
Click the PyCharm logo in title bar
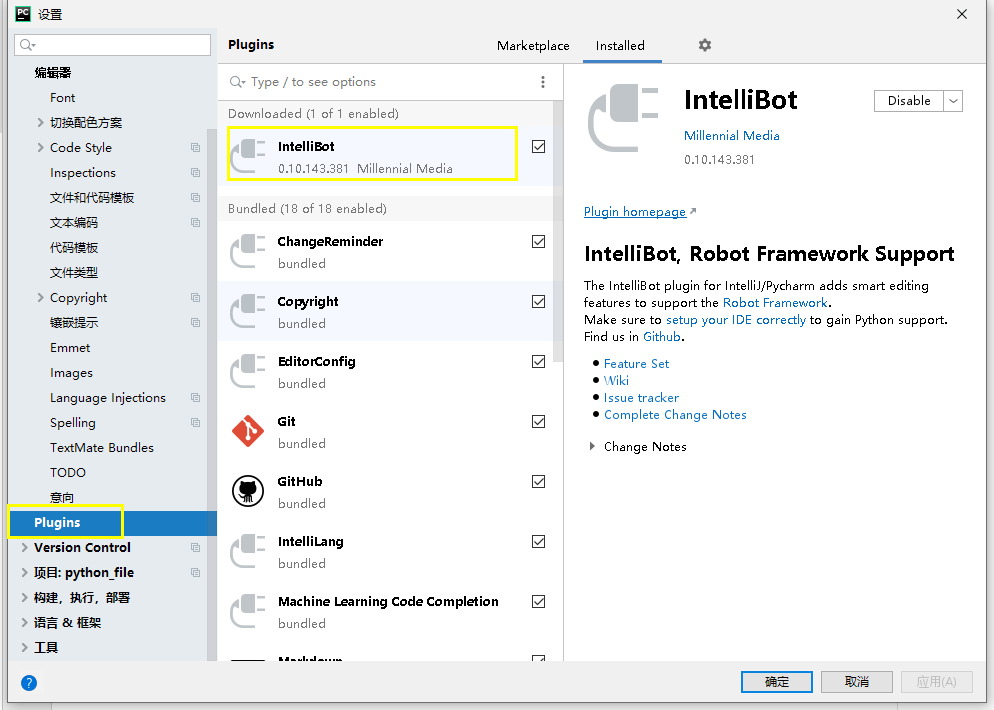click(x=23, y=14)
